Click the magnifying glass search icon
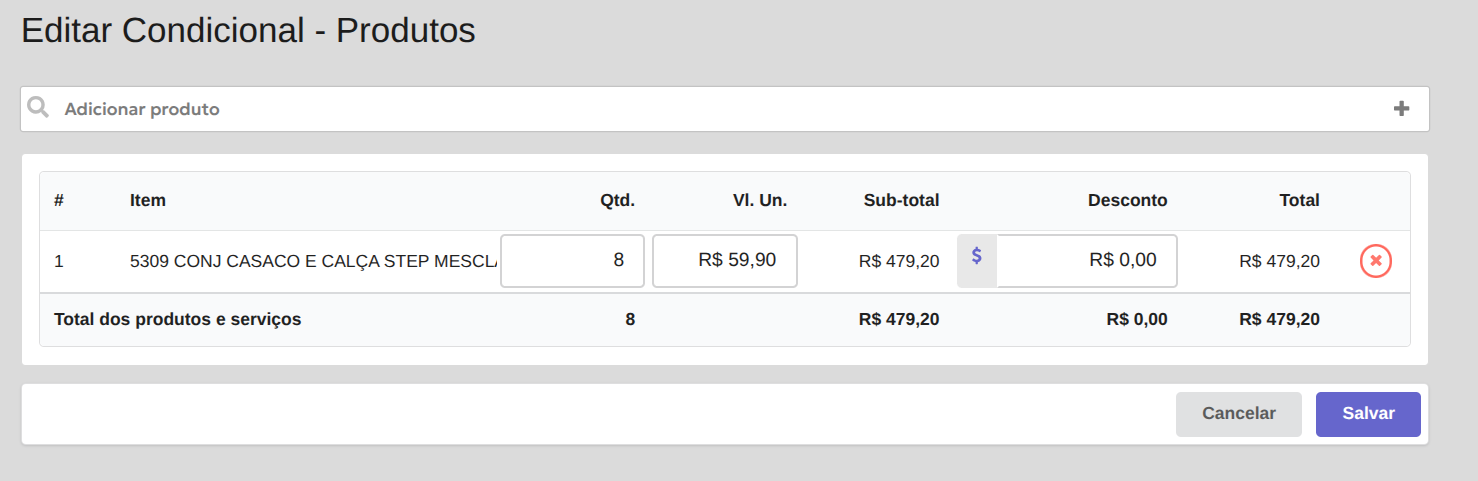 click(38, 108)
